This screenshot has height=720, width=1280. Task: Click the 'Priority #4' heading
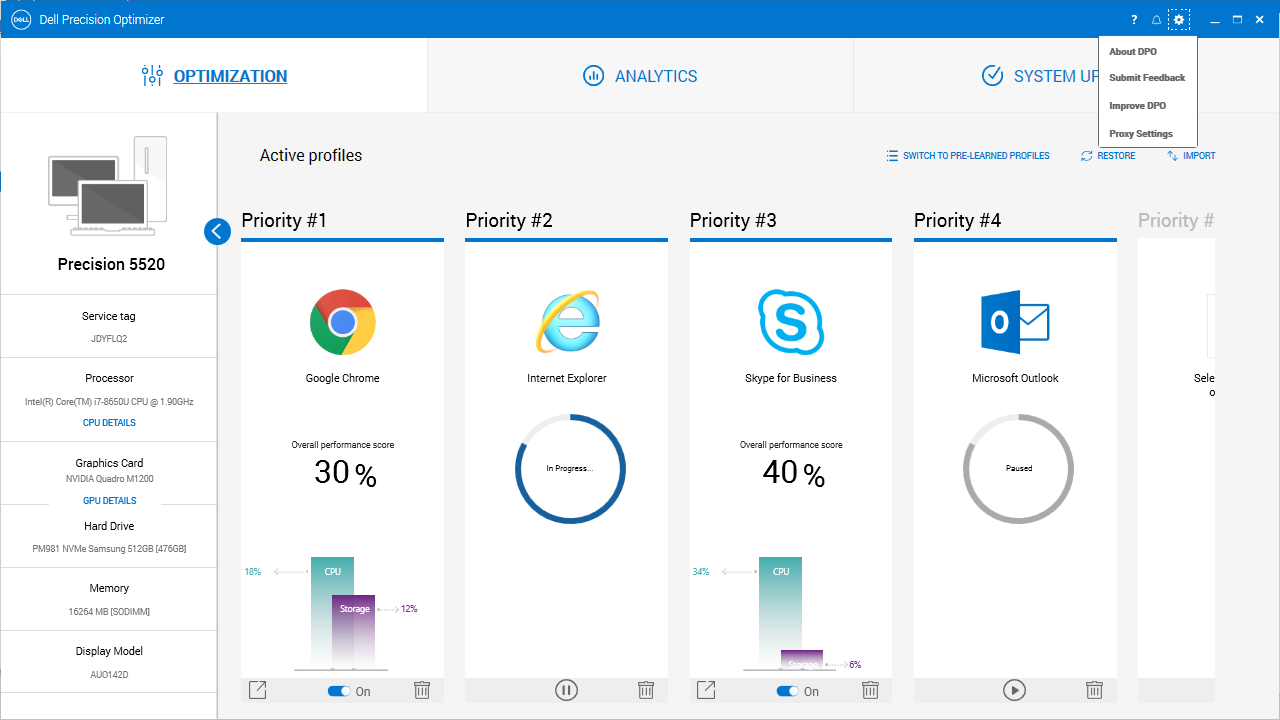(957, 220)
